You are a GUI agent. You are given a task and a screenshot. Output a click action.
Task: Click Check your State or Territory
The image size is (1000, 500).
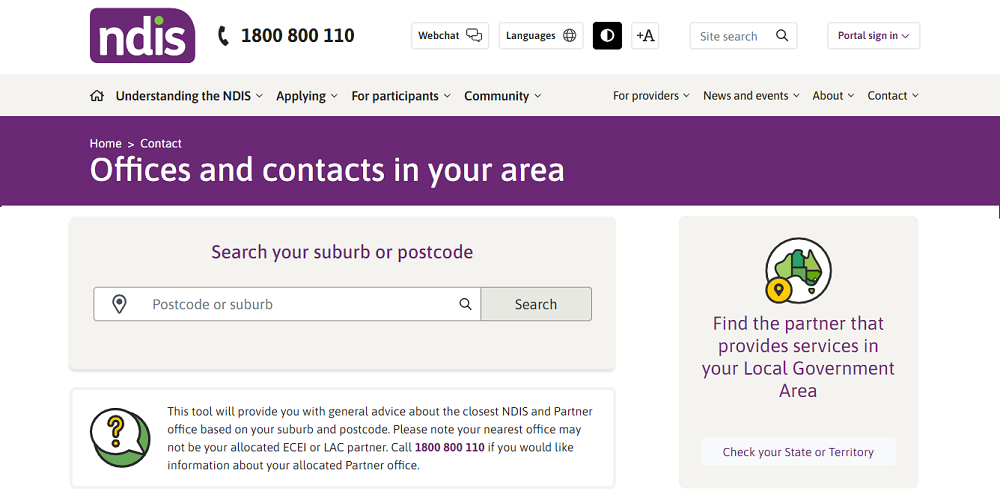[798, 452]
